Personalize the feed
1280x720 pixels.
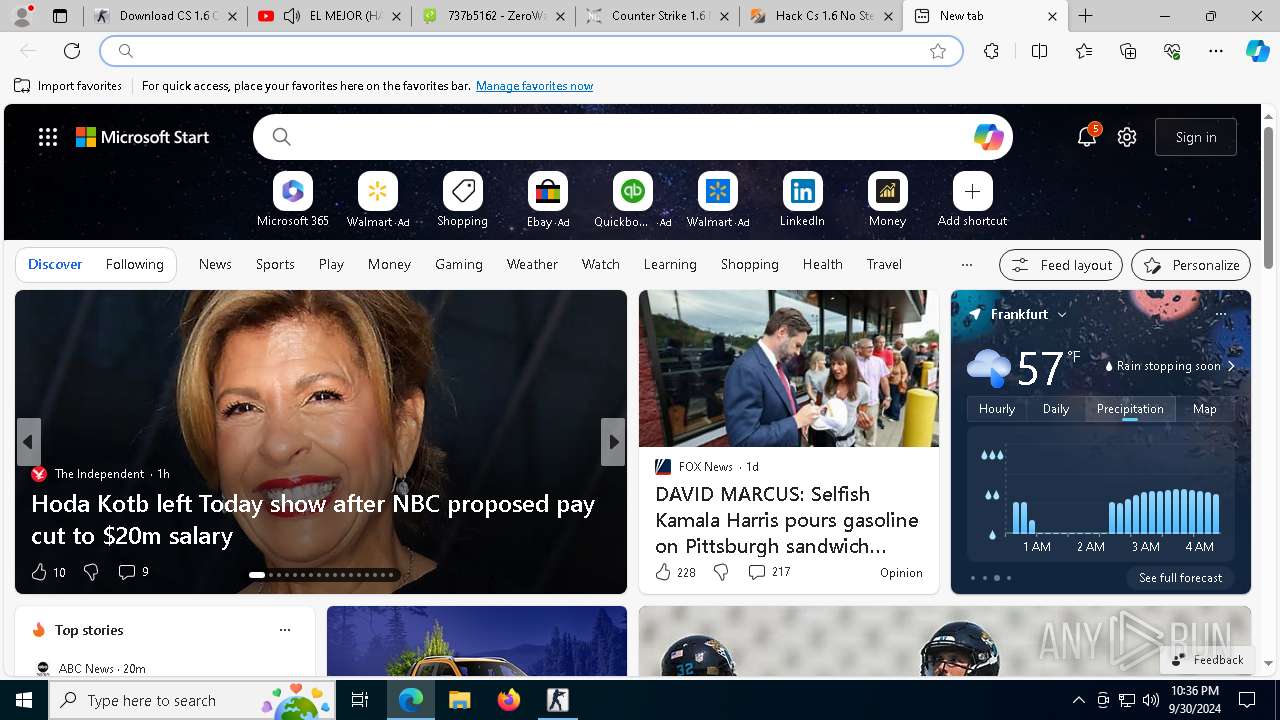point(1191,265)
